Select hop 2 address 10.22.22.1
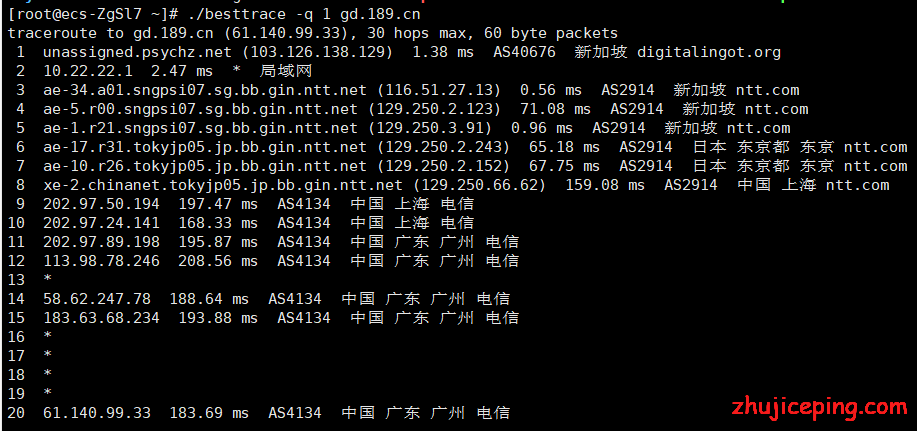917x431 pixels. [x=88, y=71]
